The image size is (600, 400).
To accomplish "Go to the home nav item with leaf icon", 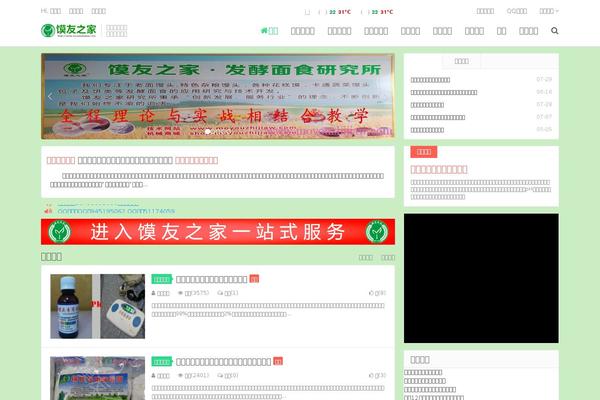I will (x=269, y=31).
